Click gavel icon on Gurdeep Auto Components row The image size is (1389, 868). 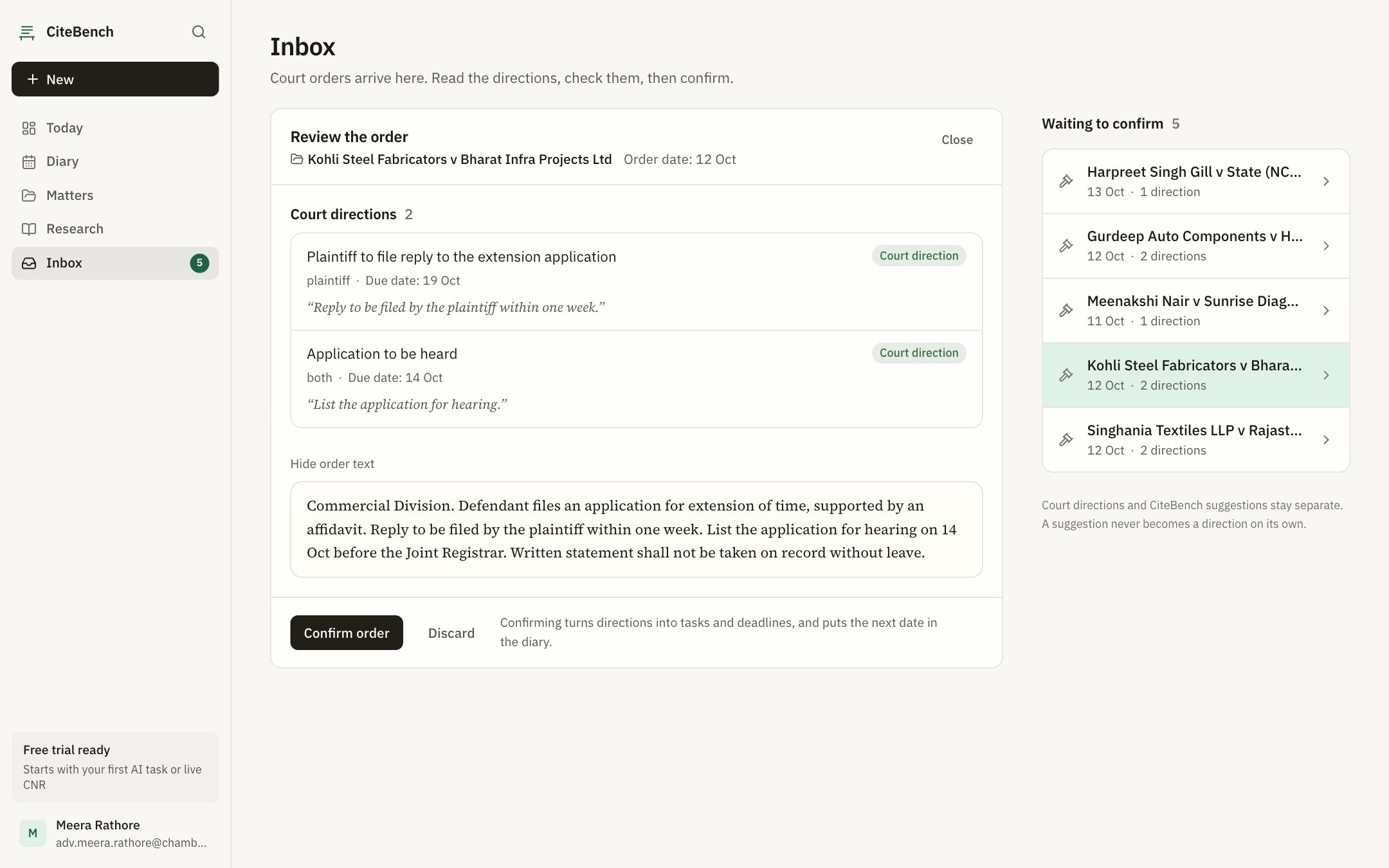1066,246
